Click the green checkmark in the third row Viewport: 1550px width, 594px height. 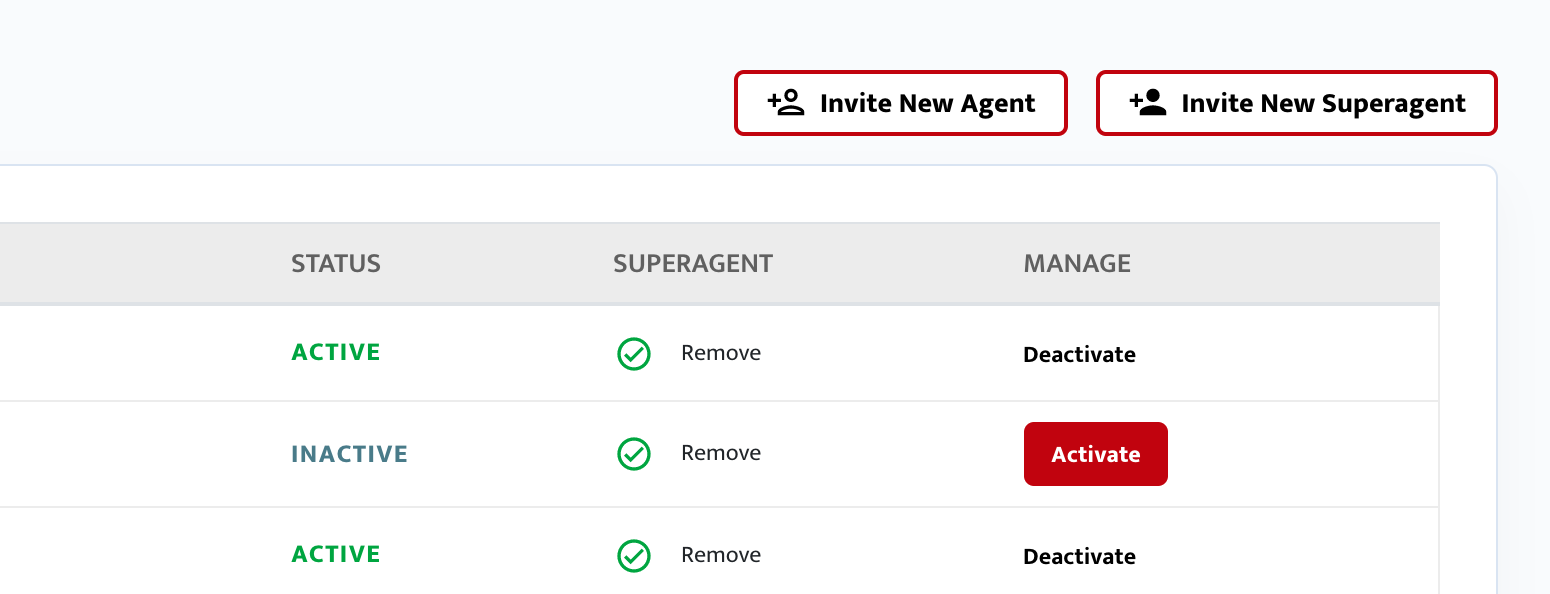634,556
